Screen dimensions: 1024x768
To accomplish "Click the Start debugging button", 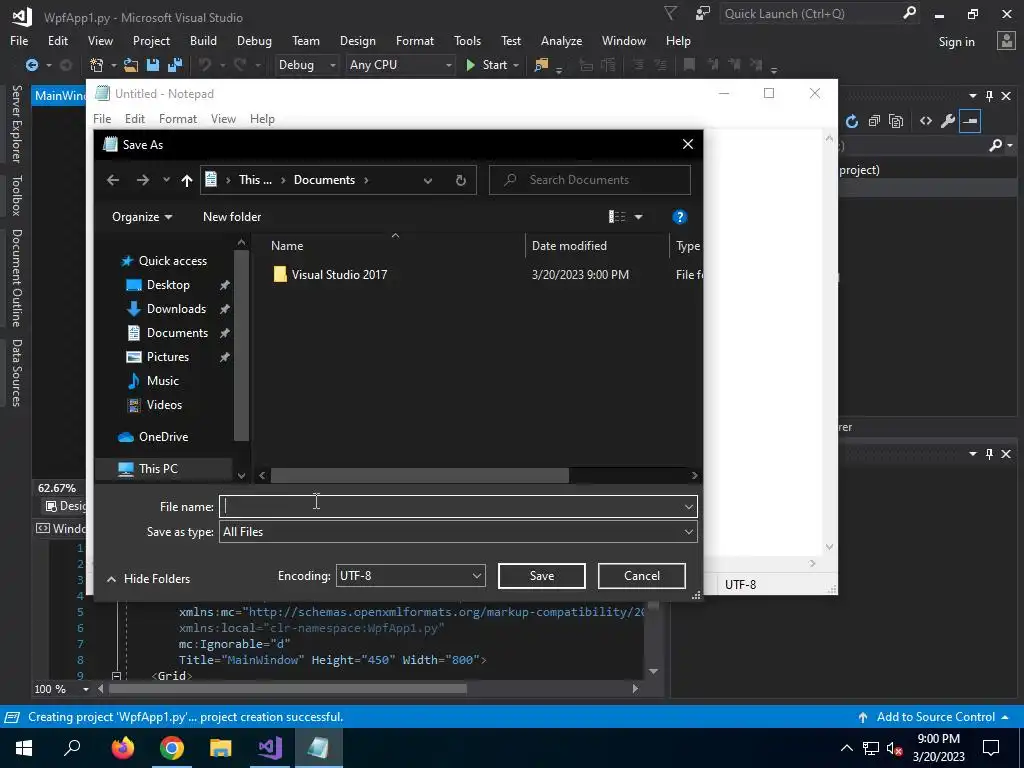I will (x=487, y=65).
